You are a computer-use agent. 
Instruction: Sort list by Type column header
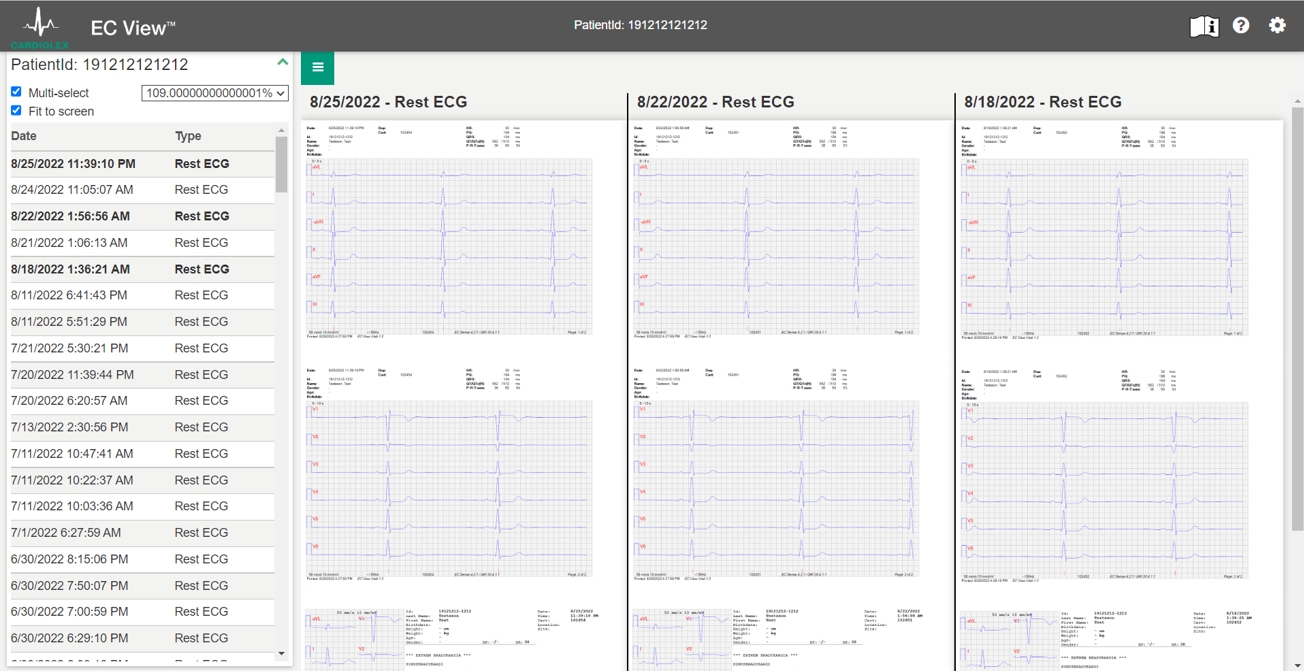coord(188,136)
